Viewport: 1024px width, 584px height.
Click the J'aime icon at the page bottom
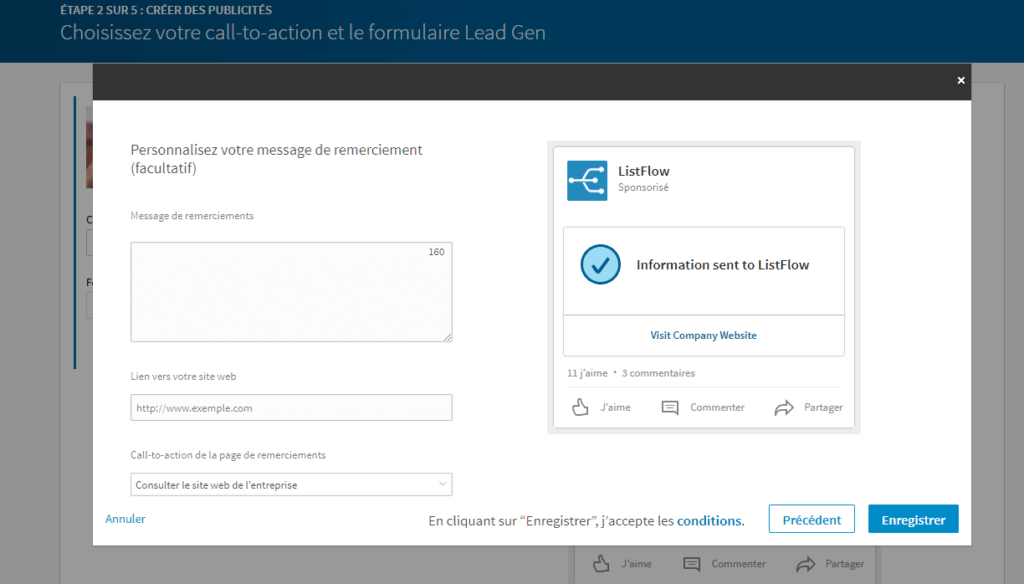coord(601,563)
